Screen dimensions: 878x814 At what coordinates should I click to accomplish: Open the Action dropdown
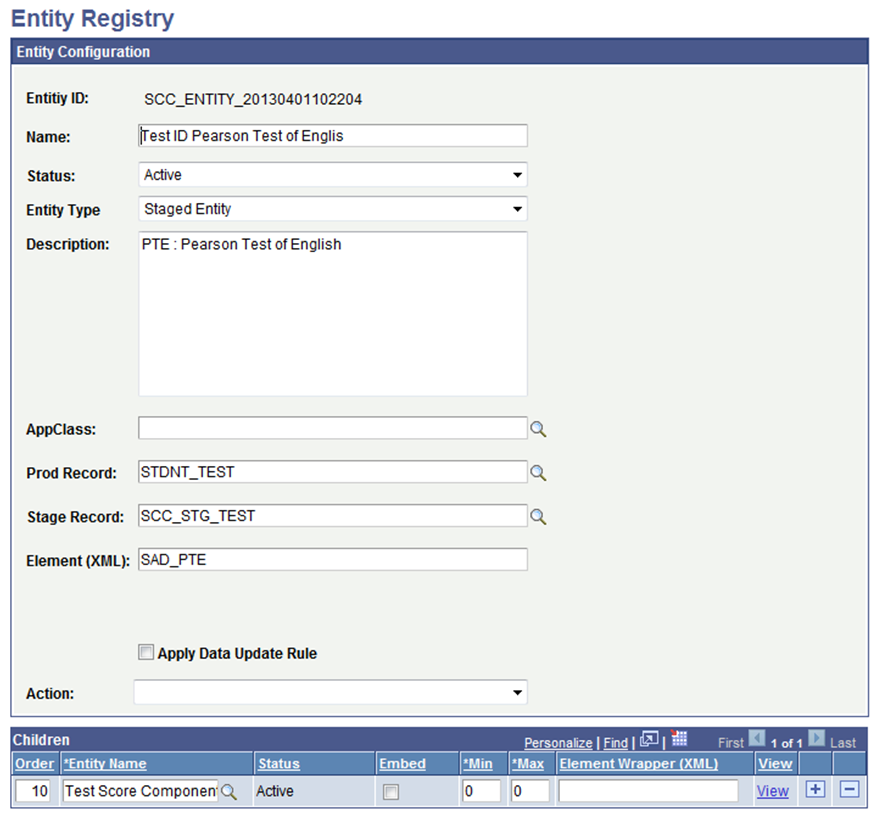click(x=518, y=691)
